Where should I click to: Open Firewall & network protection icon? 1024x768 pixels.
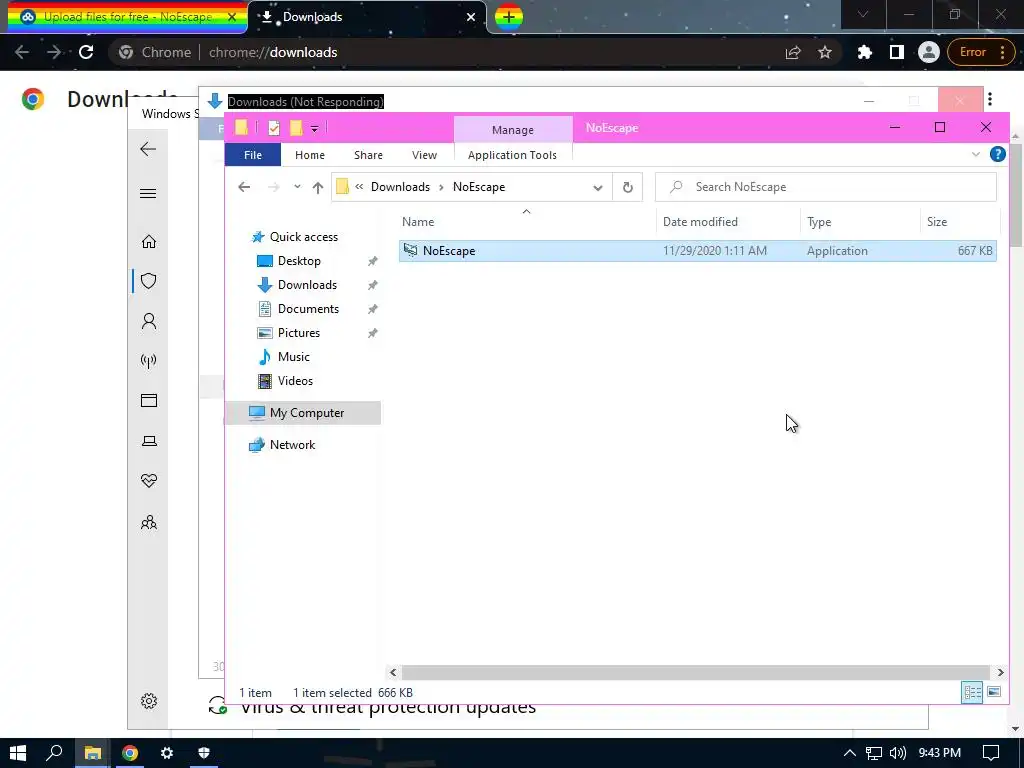tap(149, 361)
